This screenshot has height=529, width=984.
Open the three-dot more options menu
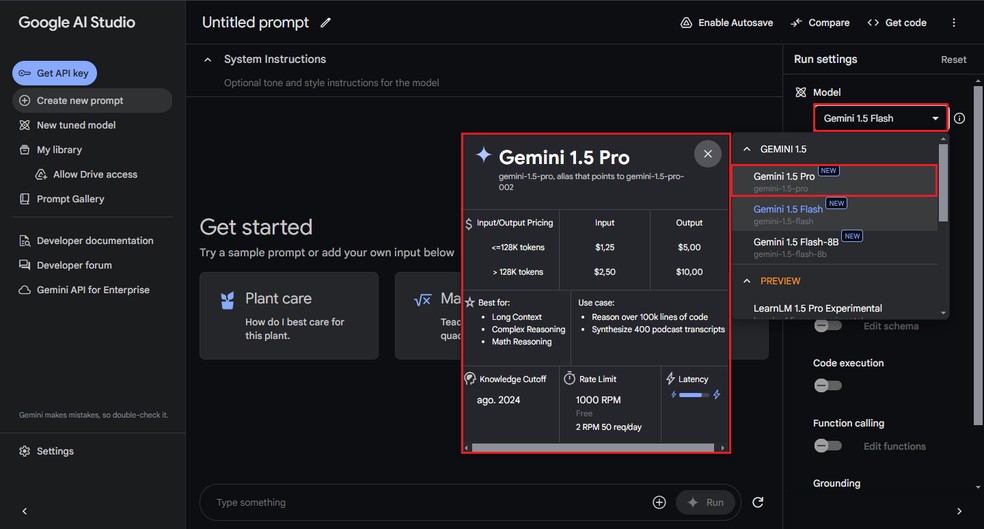953,23
